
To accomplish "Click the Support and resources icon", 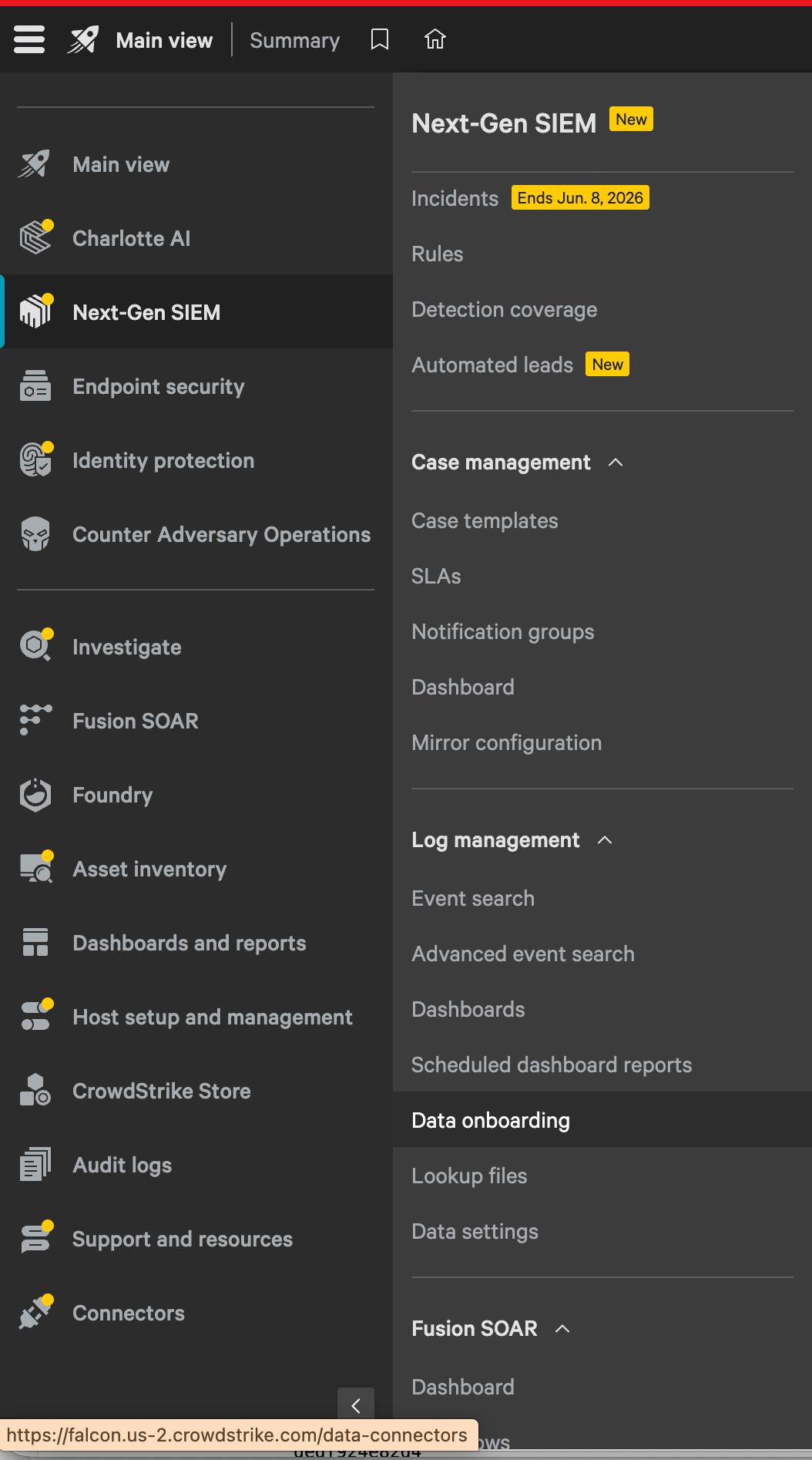I will [x=35, y=1237].
